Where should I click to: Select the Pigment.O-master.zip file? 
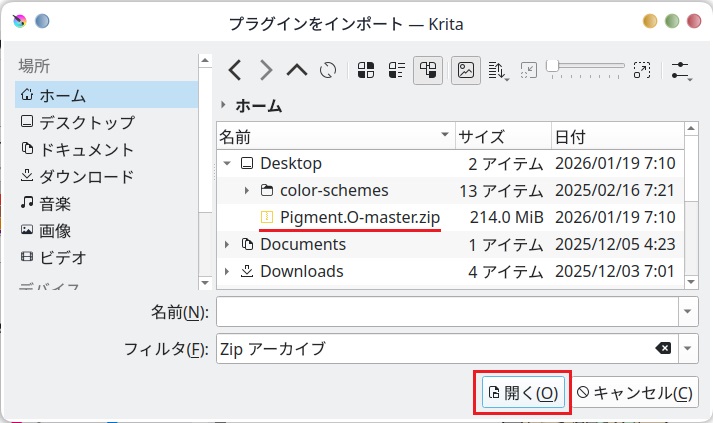coord(359,217)
